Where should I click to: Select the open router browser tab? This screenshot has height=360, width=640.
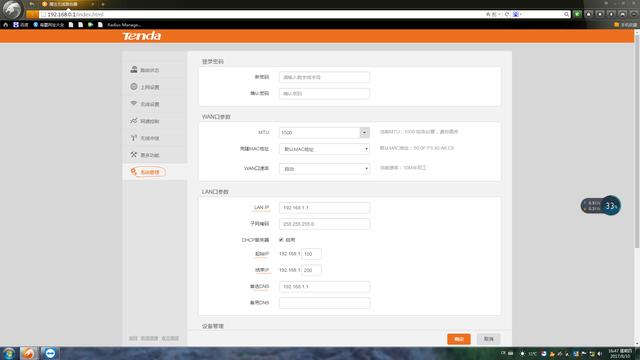[68, 4]
